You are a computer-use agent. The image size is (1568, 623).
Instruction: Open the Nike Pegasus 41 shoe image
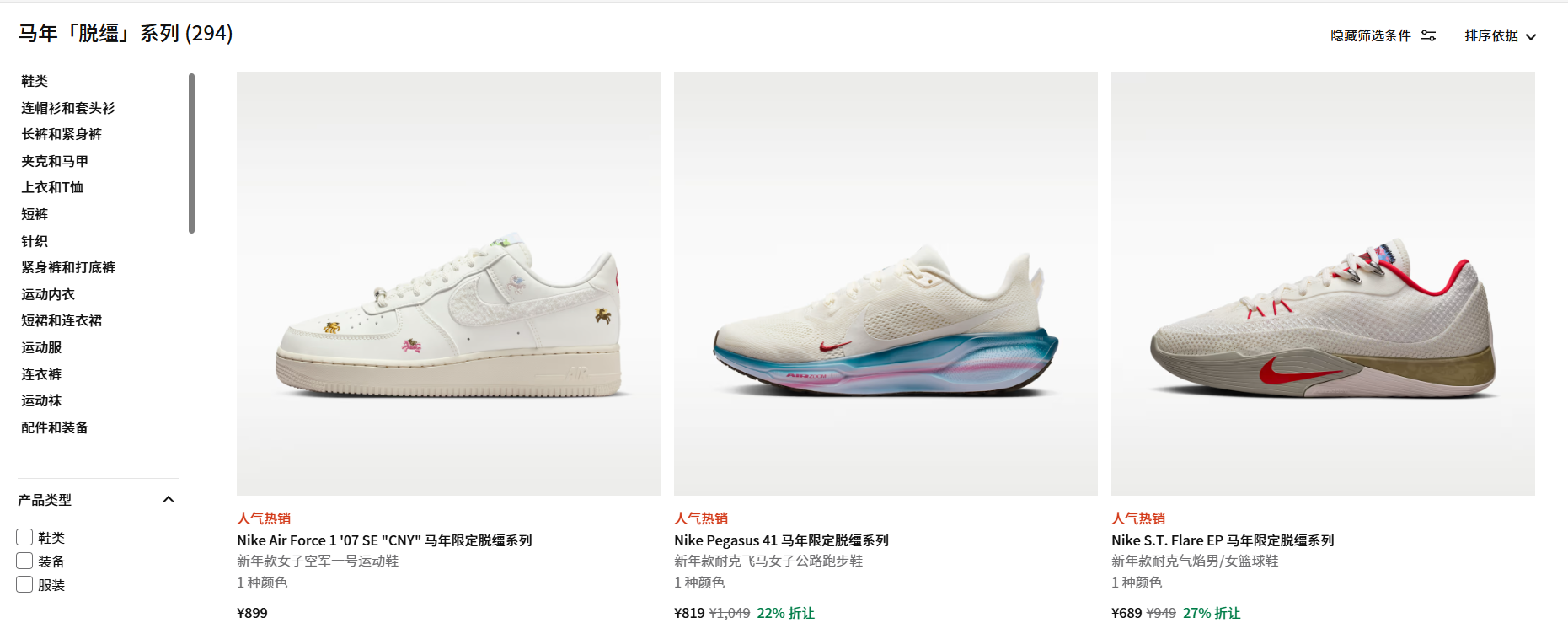point(886,283)
